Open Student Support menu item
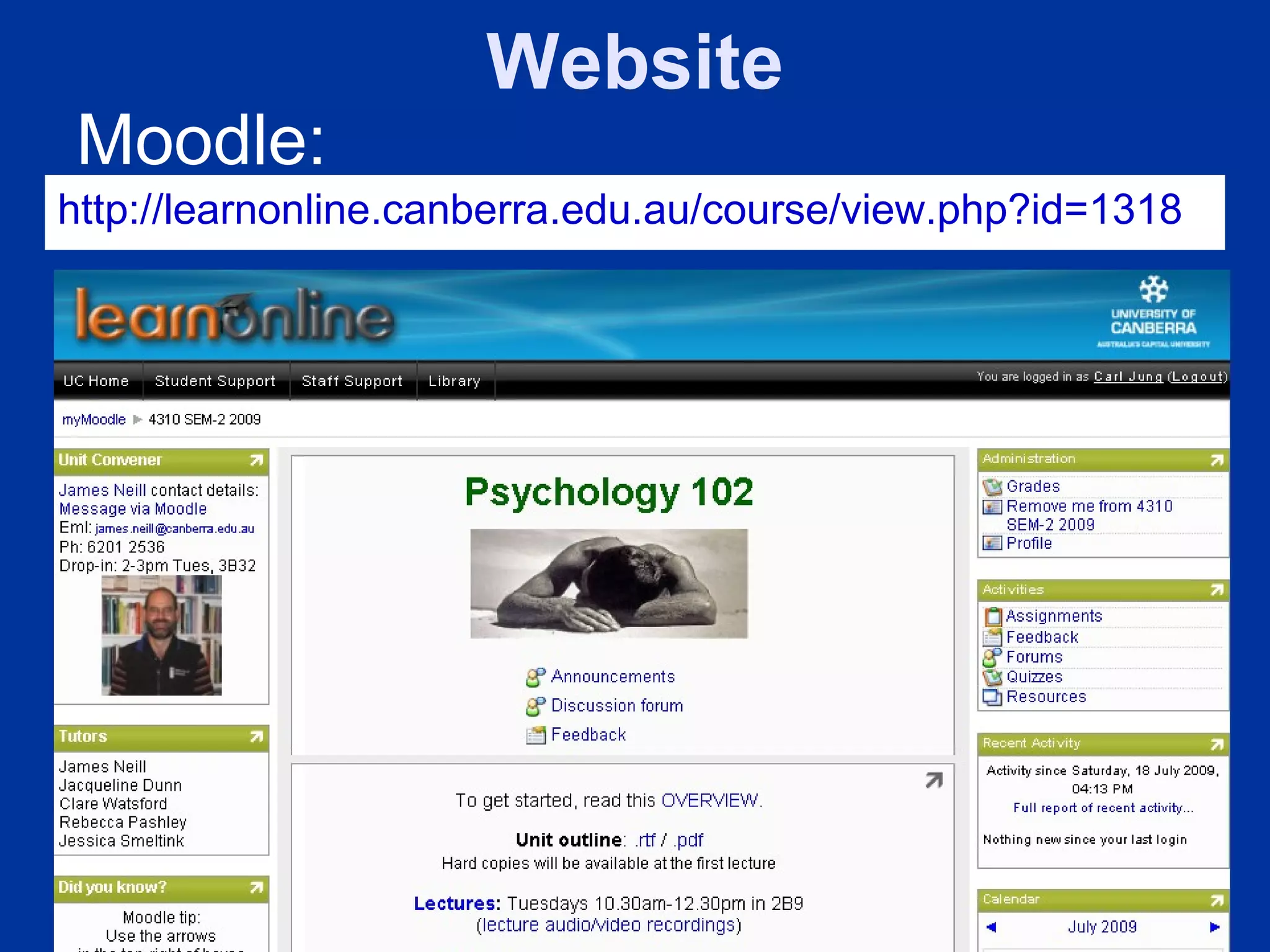 coord(215,381)
